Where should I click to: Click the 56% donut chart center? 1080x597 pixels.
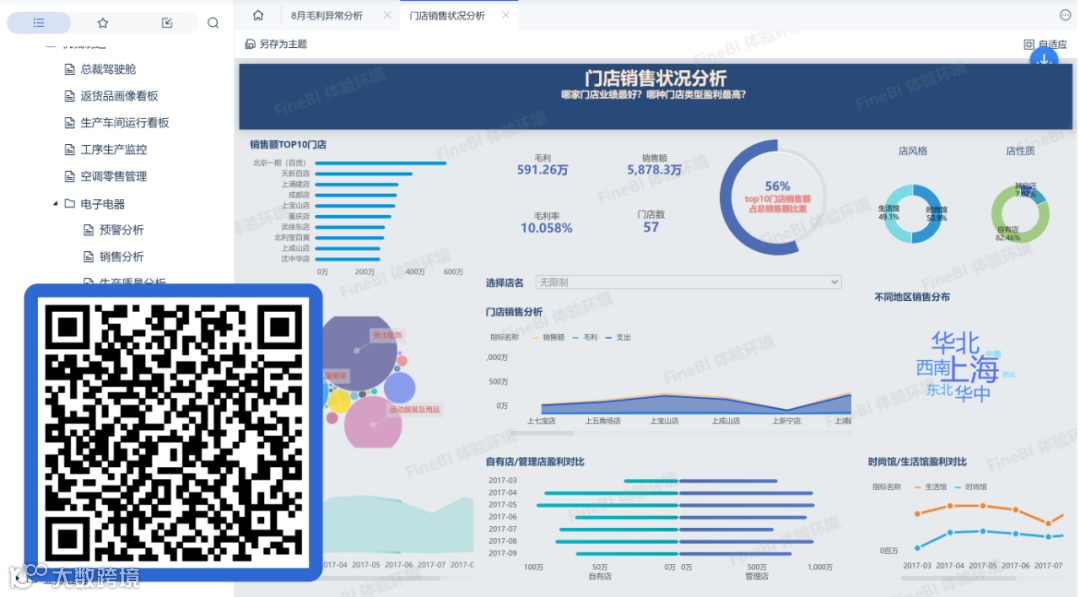click(x=778, y=197)
